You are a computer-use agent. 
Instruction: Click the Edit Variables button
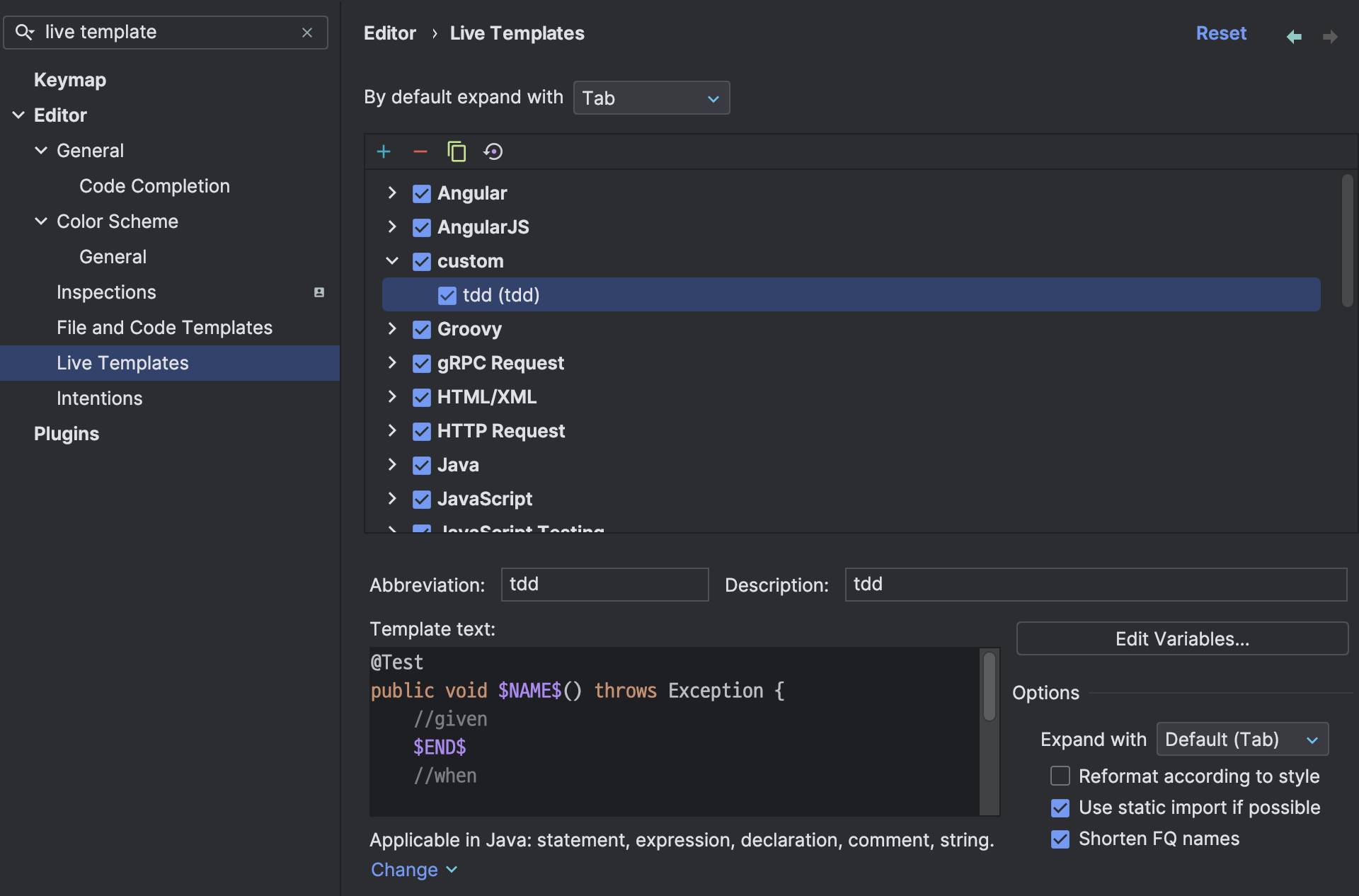click(1181, 639)
